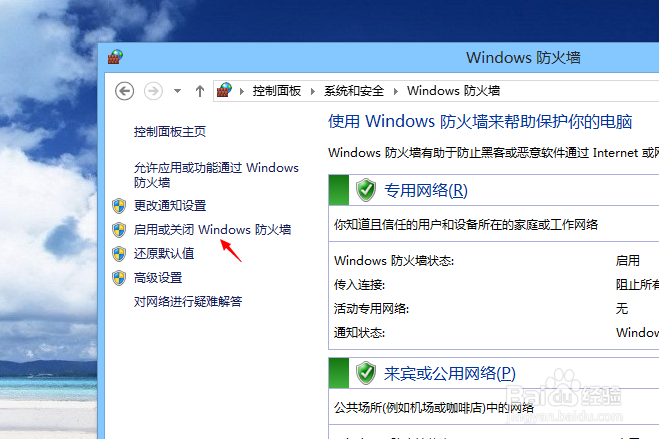Select the Windows 防火墙 breadcrumb
659x439 pixels.
(x=453, y=91)
